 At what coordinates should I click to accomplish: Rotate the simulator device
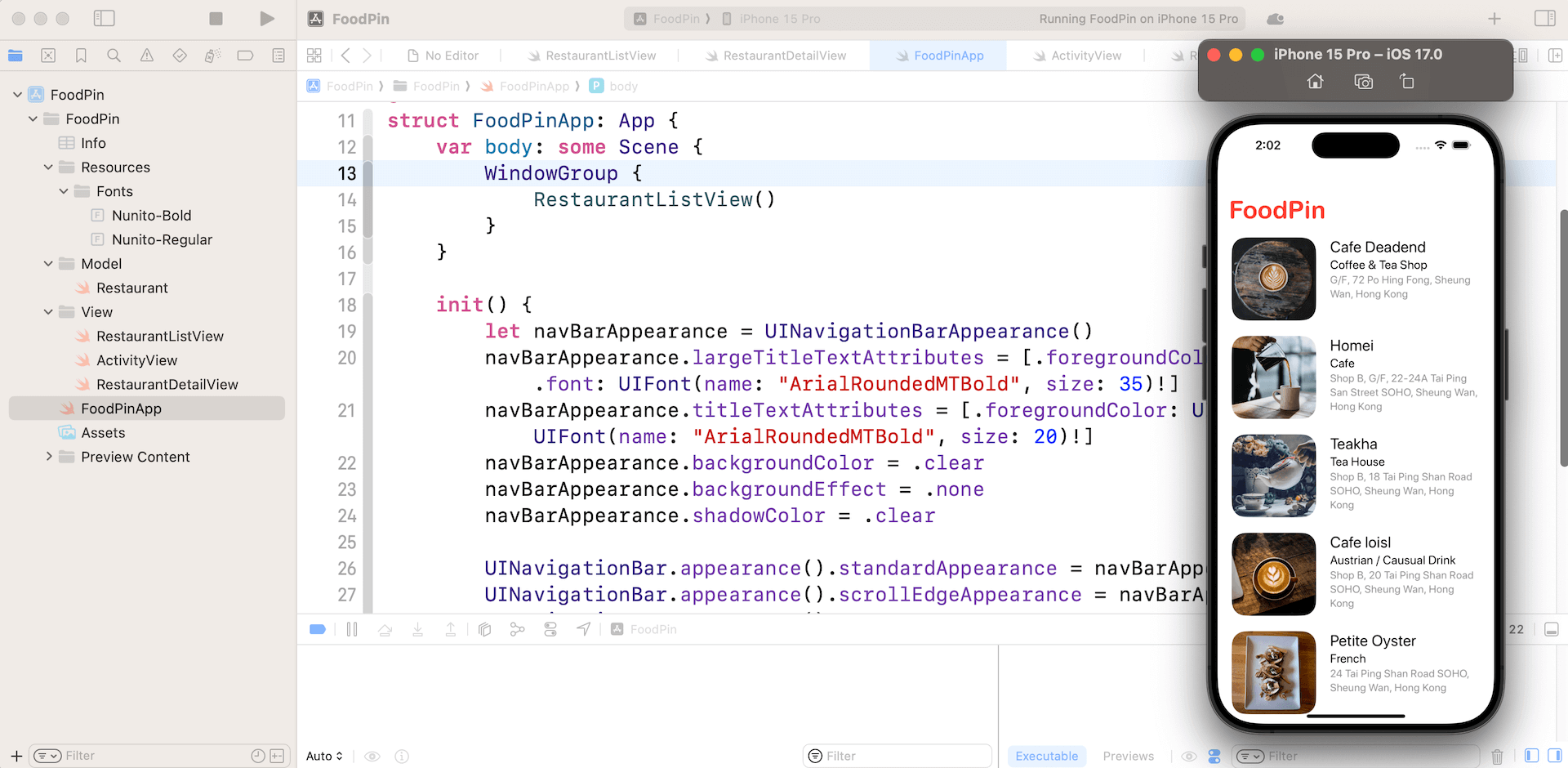(1406, 82)
